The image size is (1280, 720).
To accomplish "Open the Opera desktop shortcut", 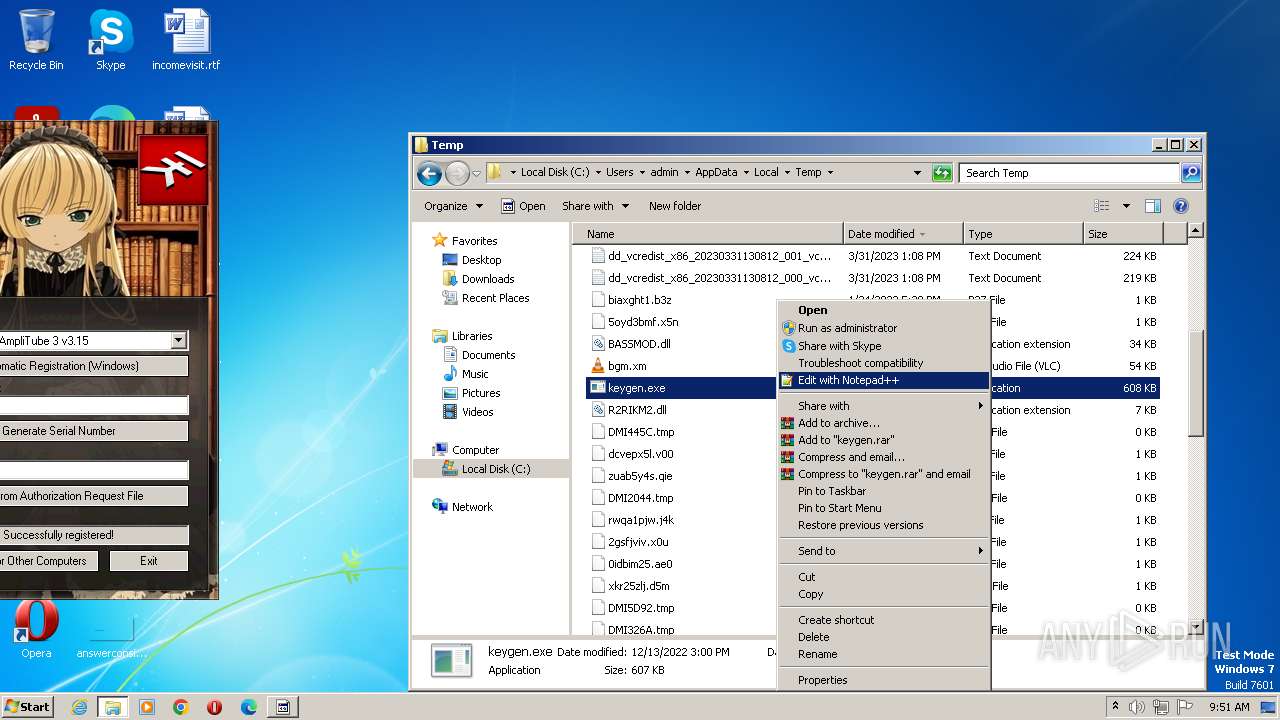I will [x=36, y=630].
